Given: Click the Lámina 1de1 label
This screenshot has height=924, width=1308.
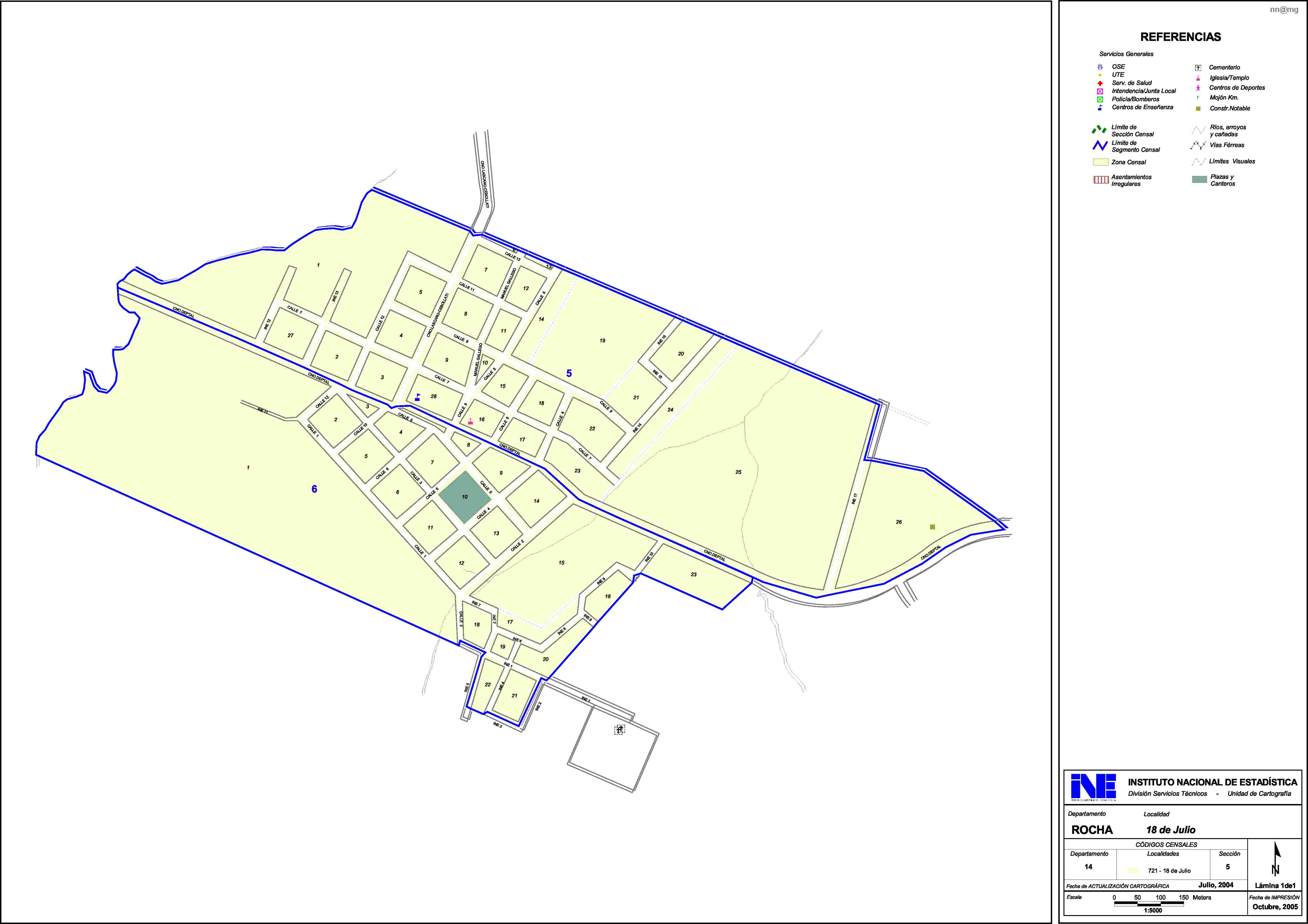Looking at the screenshot, I should click(1275, 886).
